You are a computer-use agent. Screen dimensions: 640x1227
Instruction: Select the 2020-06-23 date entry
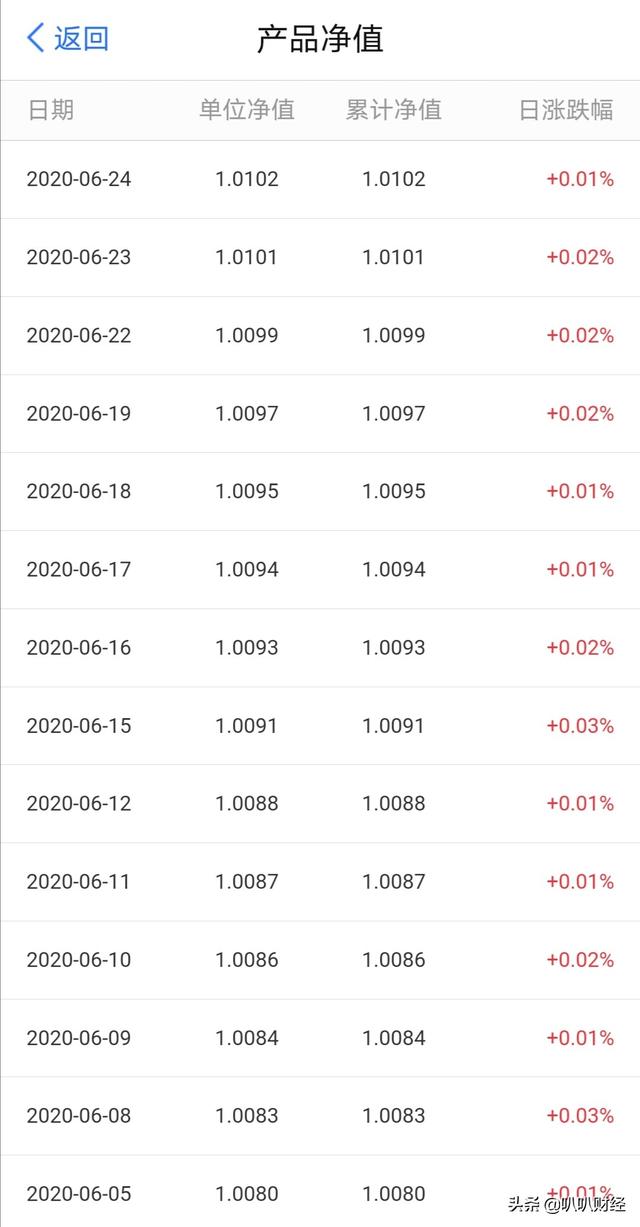[79, 257]
